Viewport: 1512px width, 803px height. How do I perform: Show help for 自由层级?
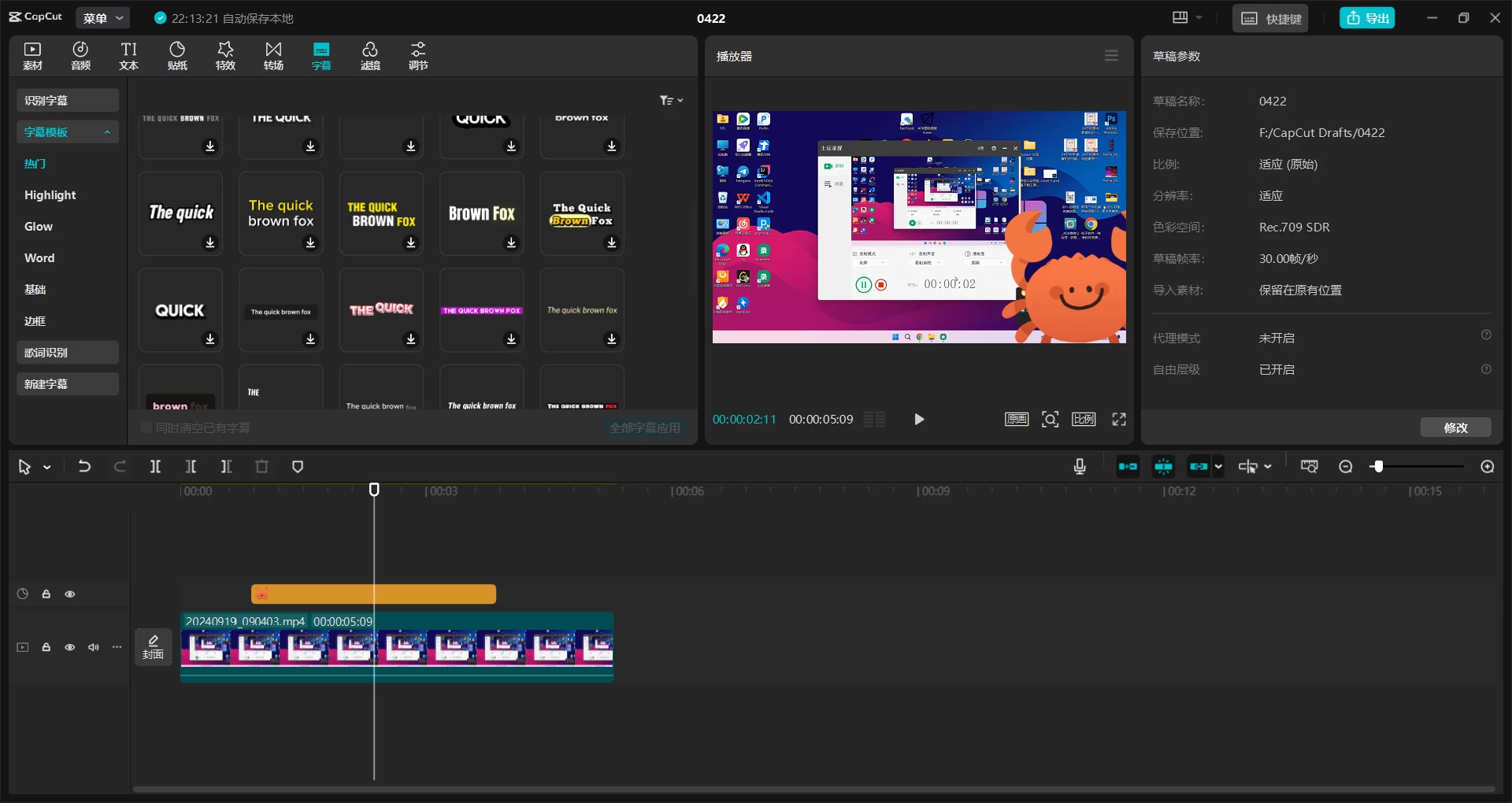[x=1486, y=369]
